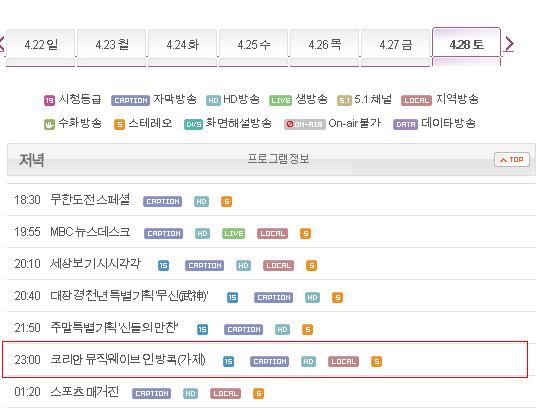Click HD badge on 무신 drama row
541x416 pixels.
(312, 298)
